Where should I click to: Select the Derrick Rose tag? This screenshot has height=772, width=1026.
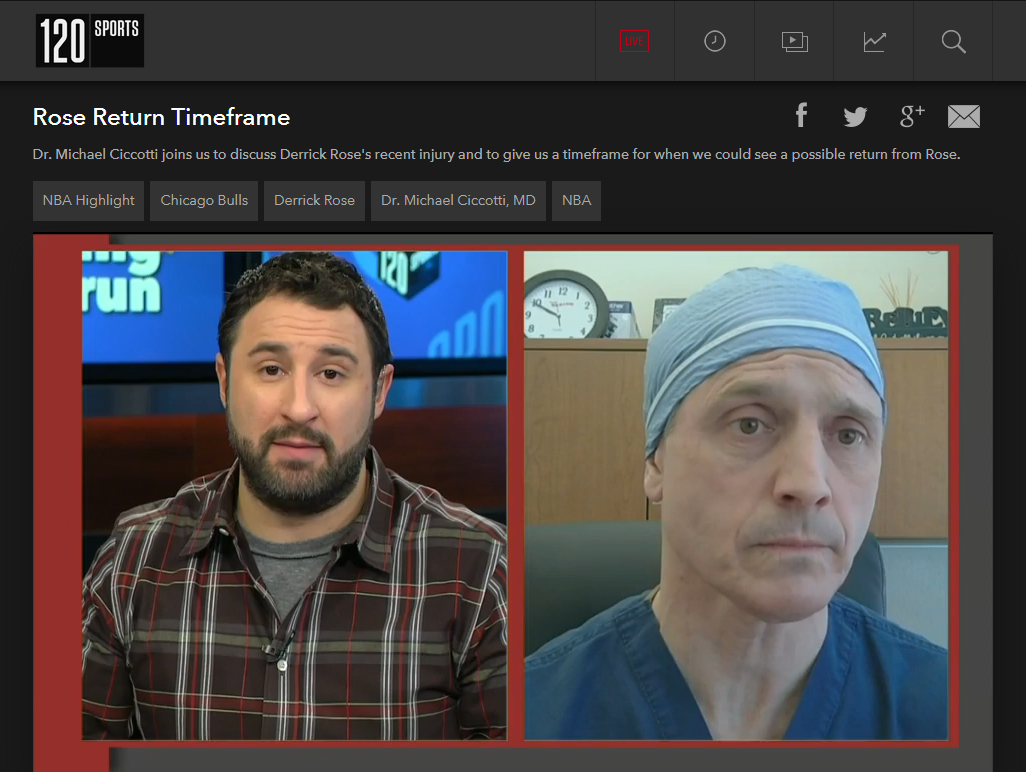(x=314, y=200)
